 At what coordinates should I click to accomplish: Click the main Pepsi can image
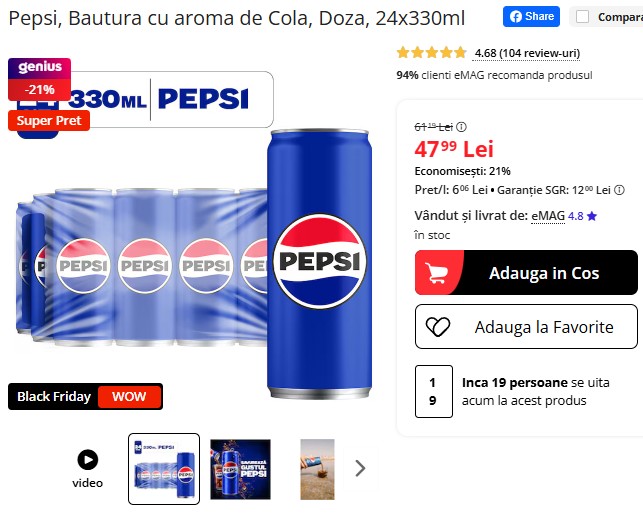[319, 263]
